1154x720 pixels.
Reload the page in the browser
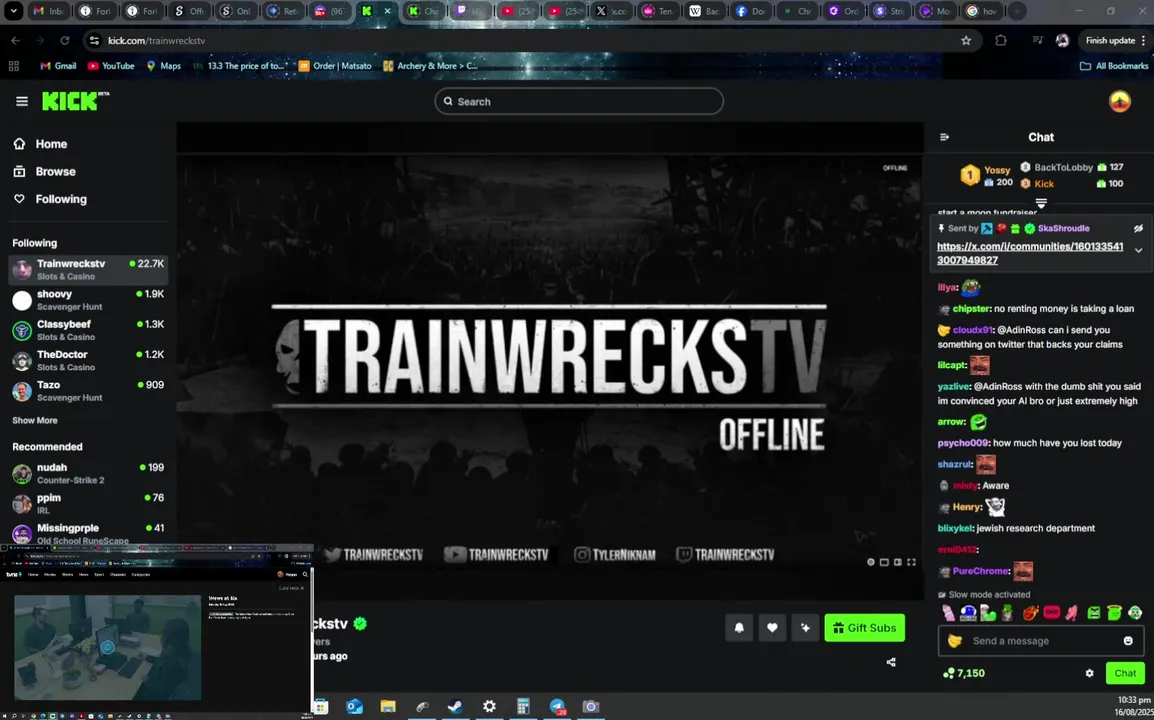point(65,40)
